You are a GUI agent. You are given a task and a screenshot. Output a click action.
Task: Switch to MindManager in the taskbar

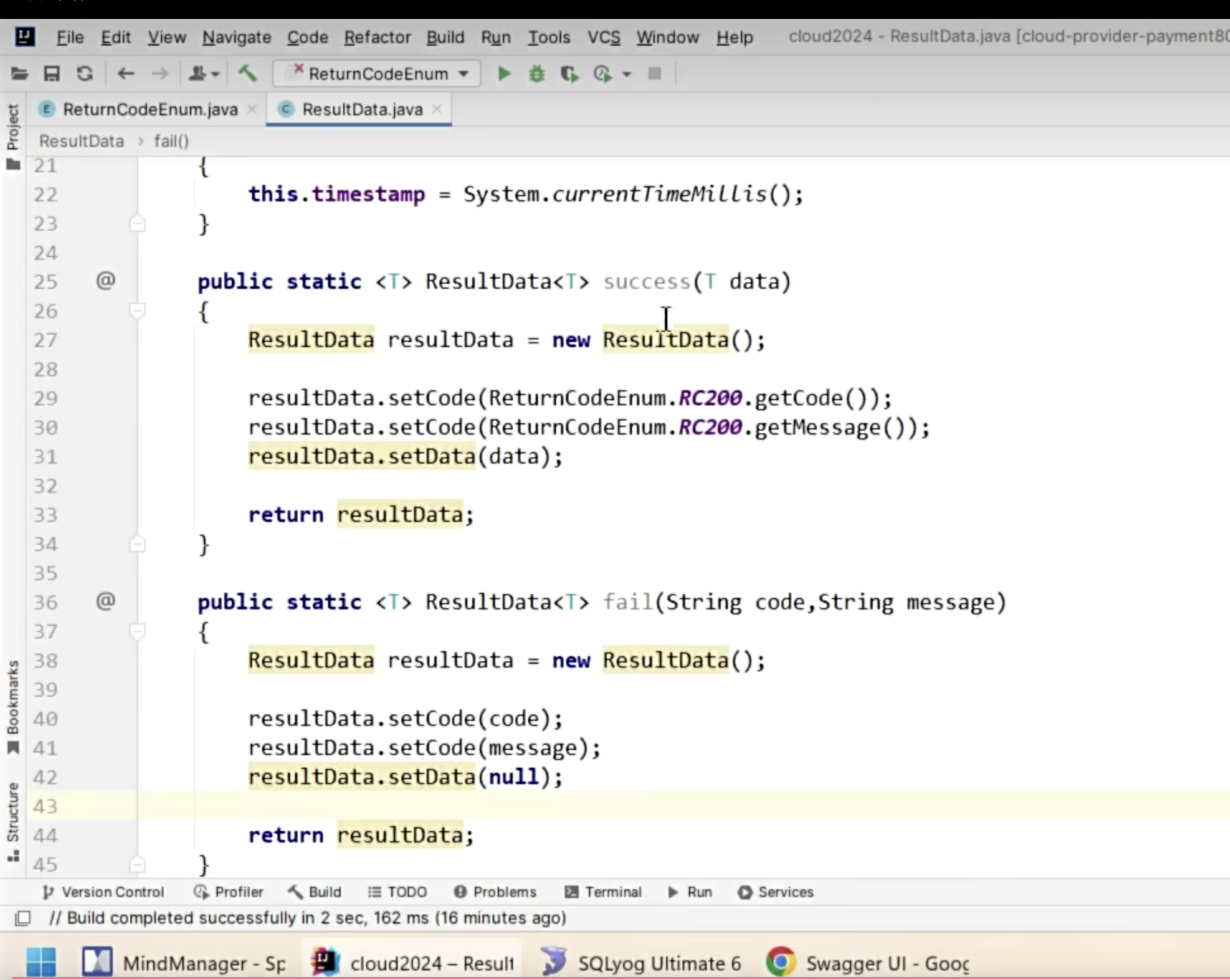tap(184, 963)
